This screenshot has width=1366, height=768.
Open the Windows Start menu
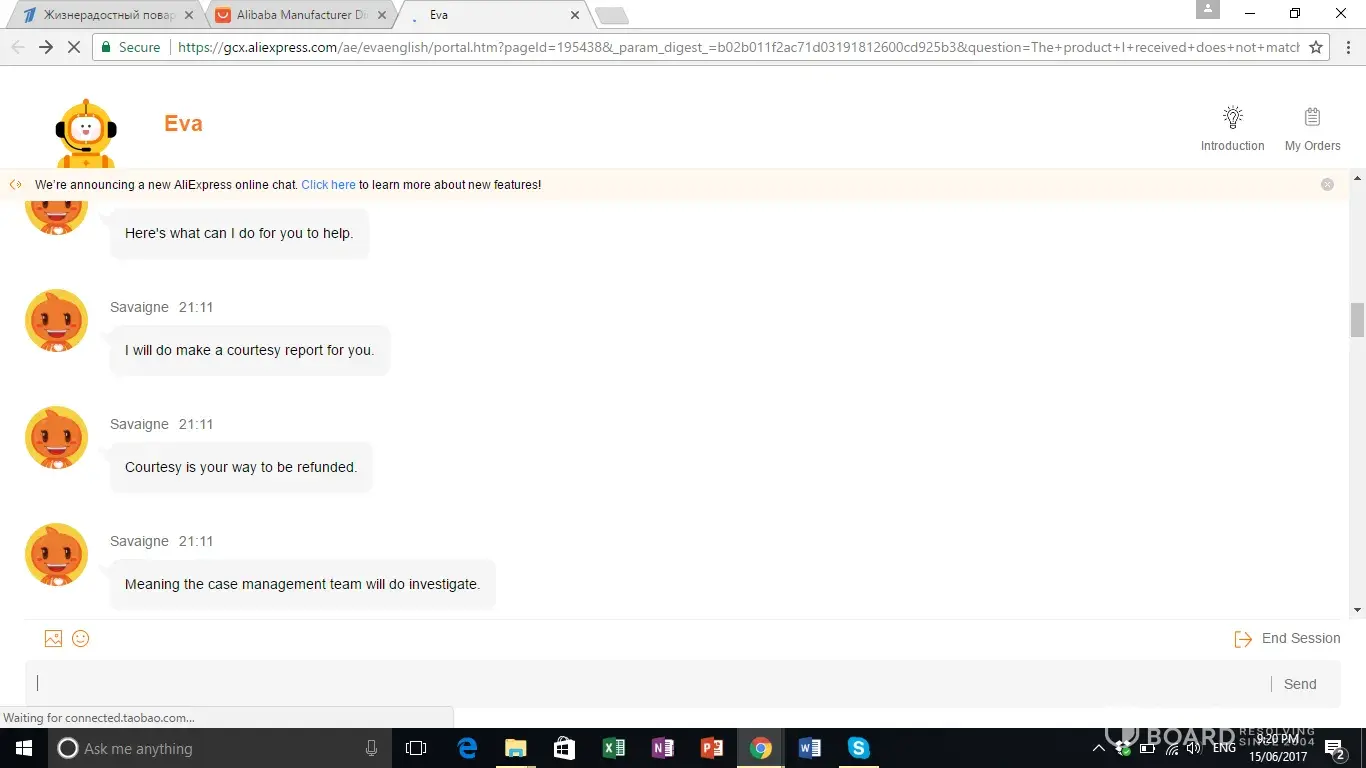23,748
